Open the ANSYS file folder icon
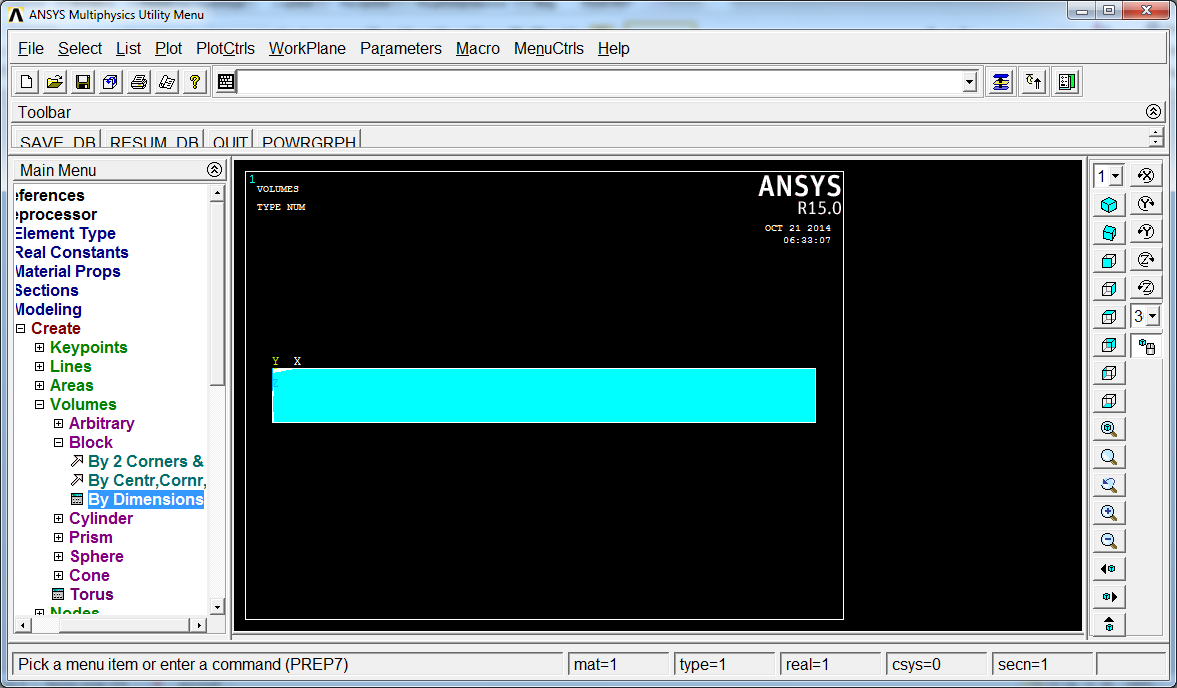Viewport: 1177px width, 688px height. (x=54, y=82)
